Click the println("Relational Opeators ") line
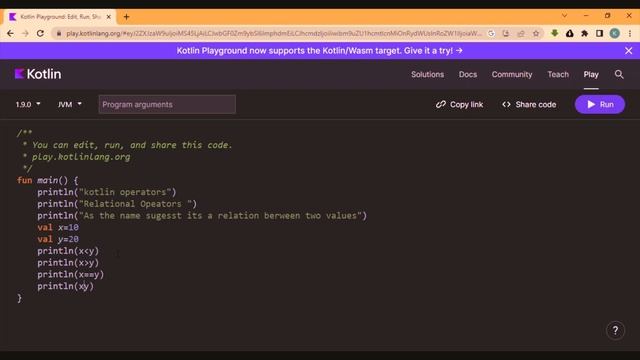Viewport: 640px width, 360px height. pos(117,204)
